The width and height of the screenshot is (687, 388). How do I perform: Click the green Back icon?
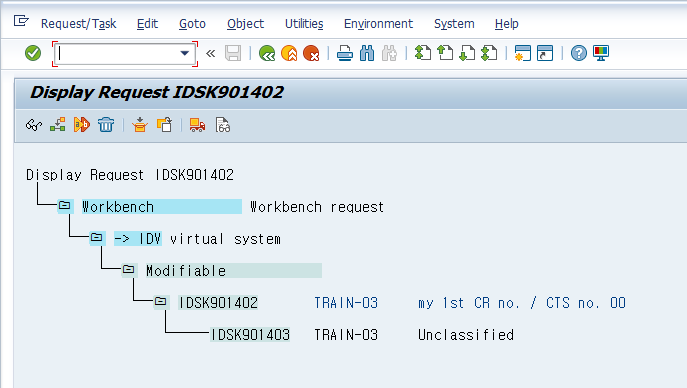pos(267,53)
